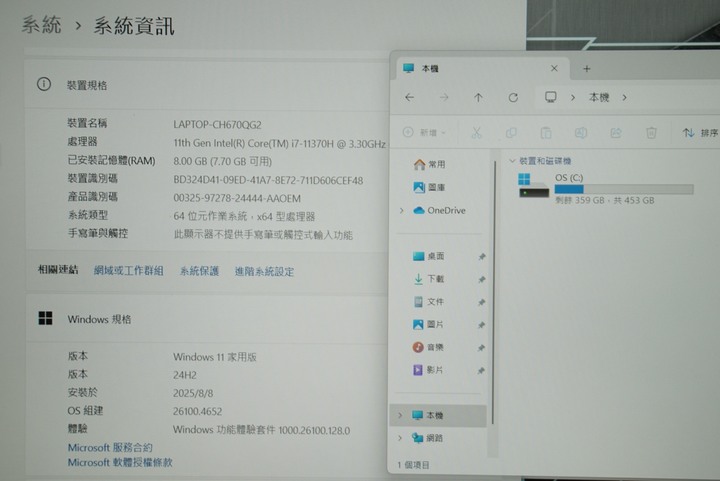Image resolution: width=720 pixels, height=481 pixels.
Task: Click the pin icon next to 音樂
Action: click(481, 347)
